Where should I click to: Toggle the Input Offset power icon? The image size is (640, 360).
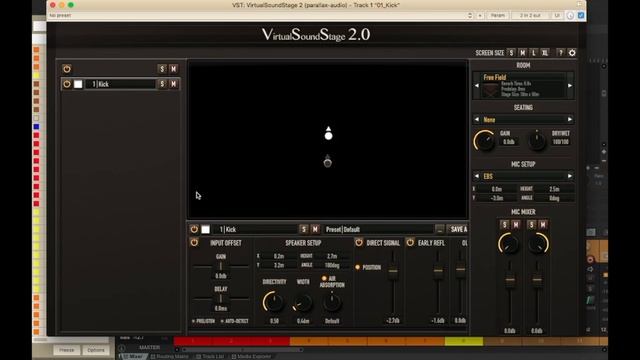point(194,242)
